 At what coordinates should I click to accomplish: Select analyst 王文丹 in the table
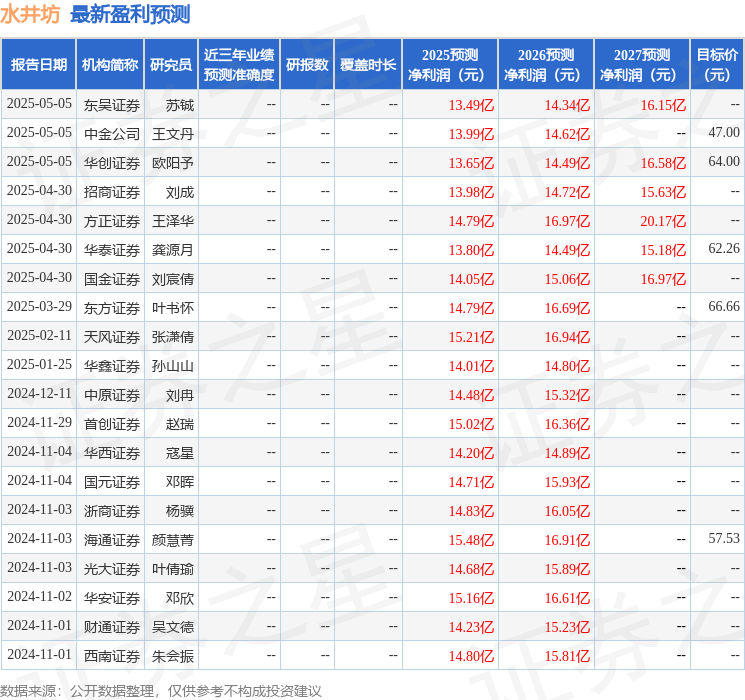172,133
